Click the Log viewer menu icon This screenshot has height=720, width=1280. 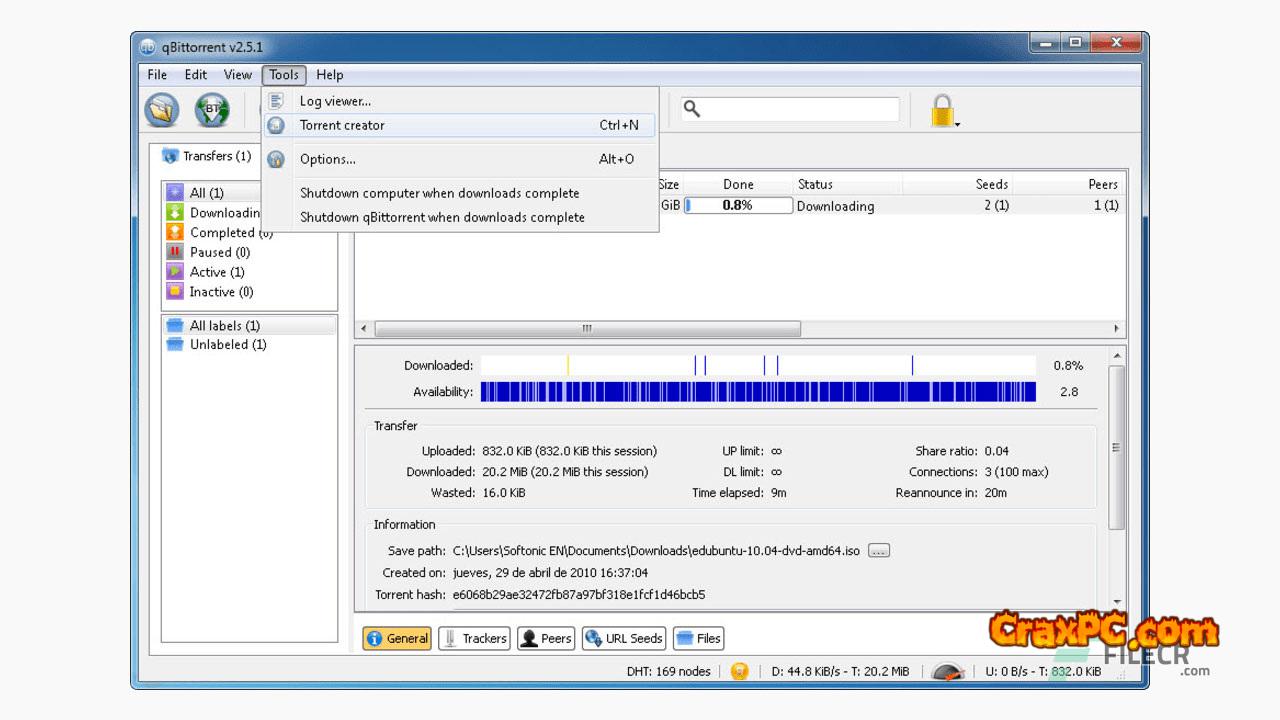277,101
